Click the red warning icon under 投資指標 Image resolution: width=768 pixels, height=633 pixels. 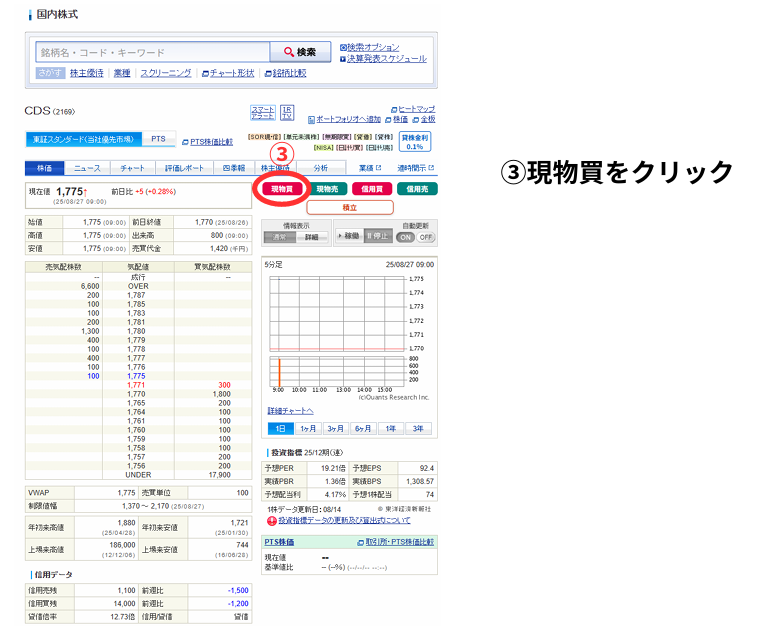270,520
